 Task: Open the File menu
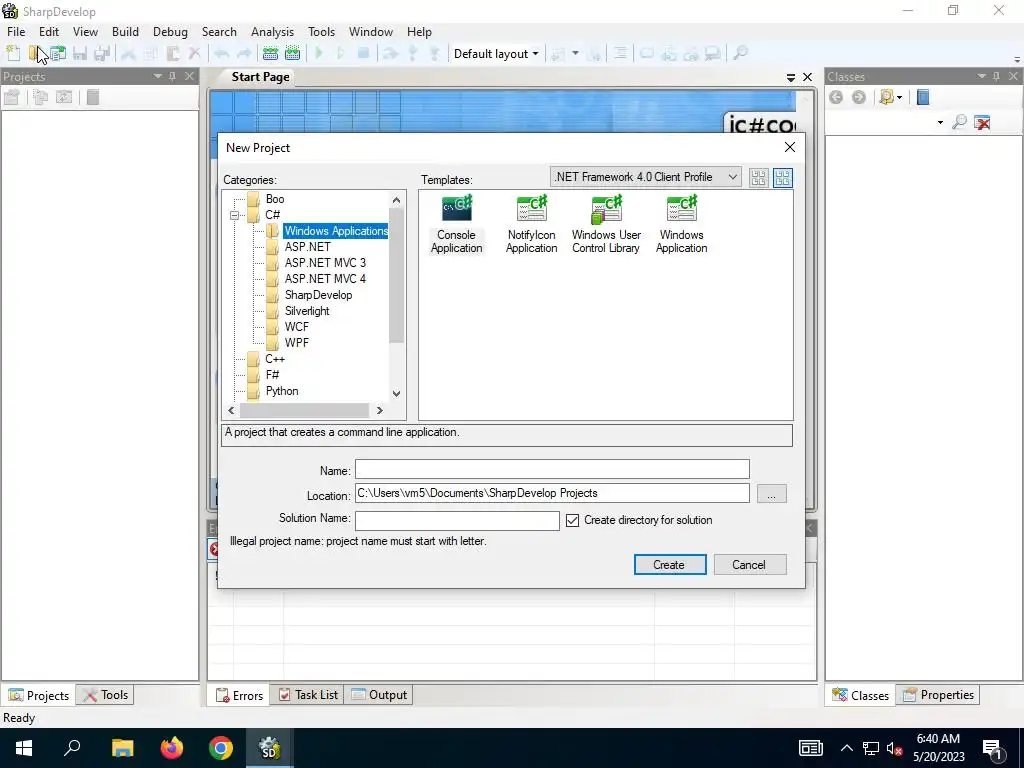(16, 31)
